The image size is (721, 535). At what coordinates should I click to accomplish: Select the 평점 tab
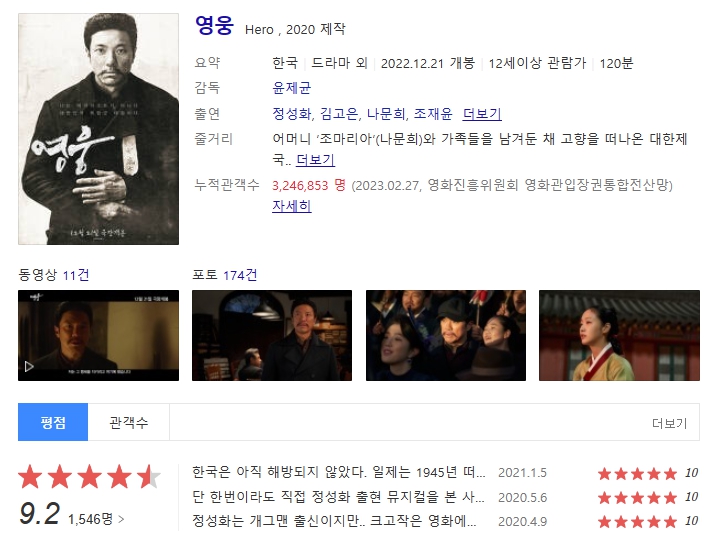point(53,422)
